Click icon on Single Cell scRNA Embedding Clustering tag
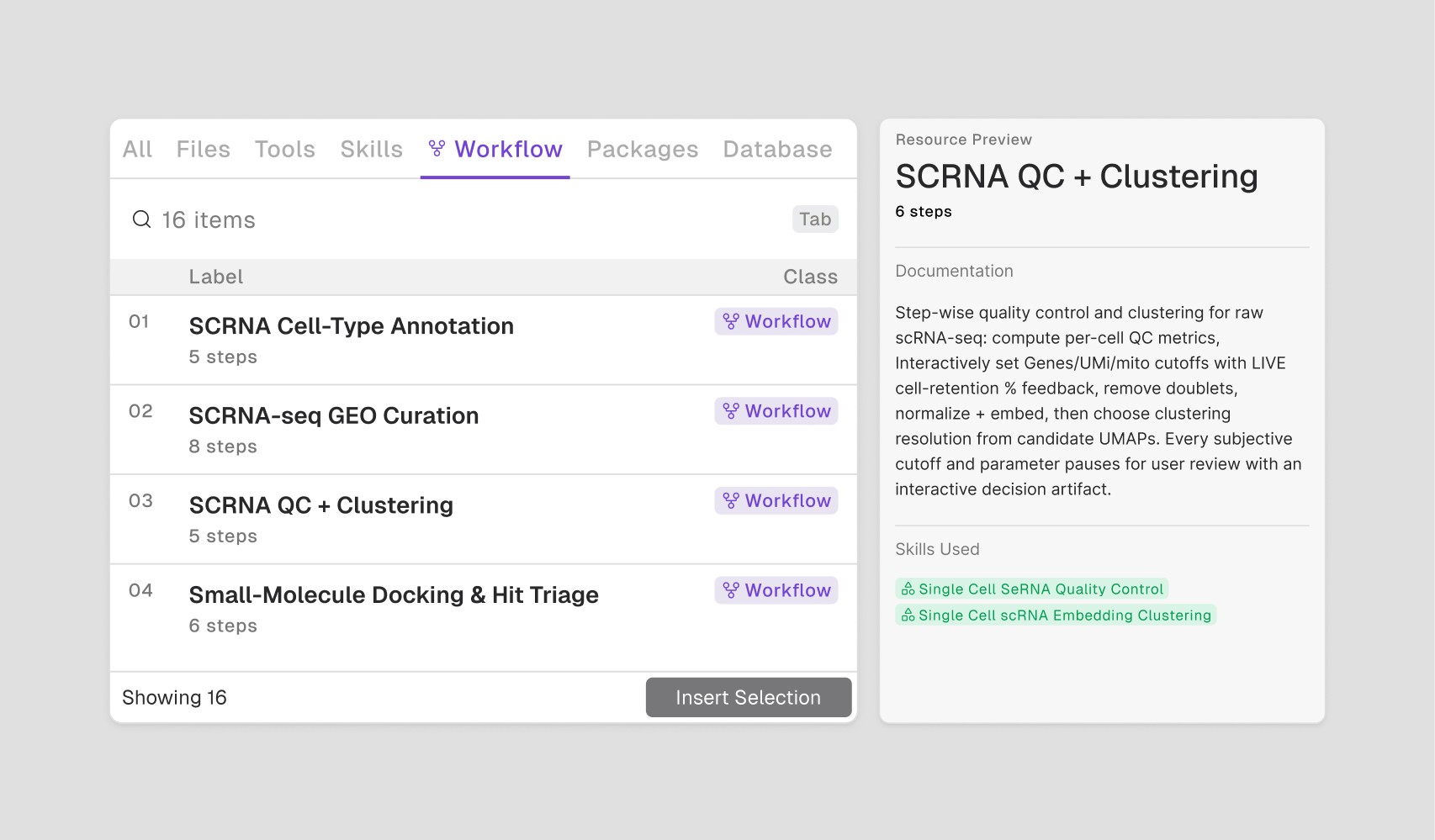This screenshot has height=840, width=1435. click(x=908, y=615)
